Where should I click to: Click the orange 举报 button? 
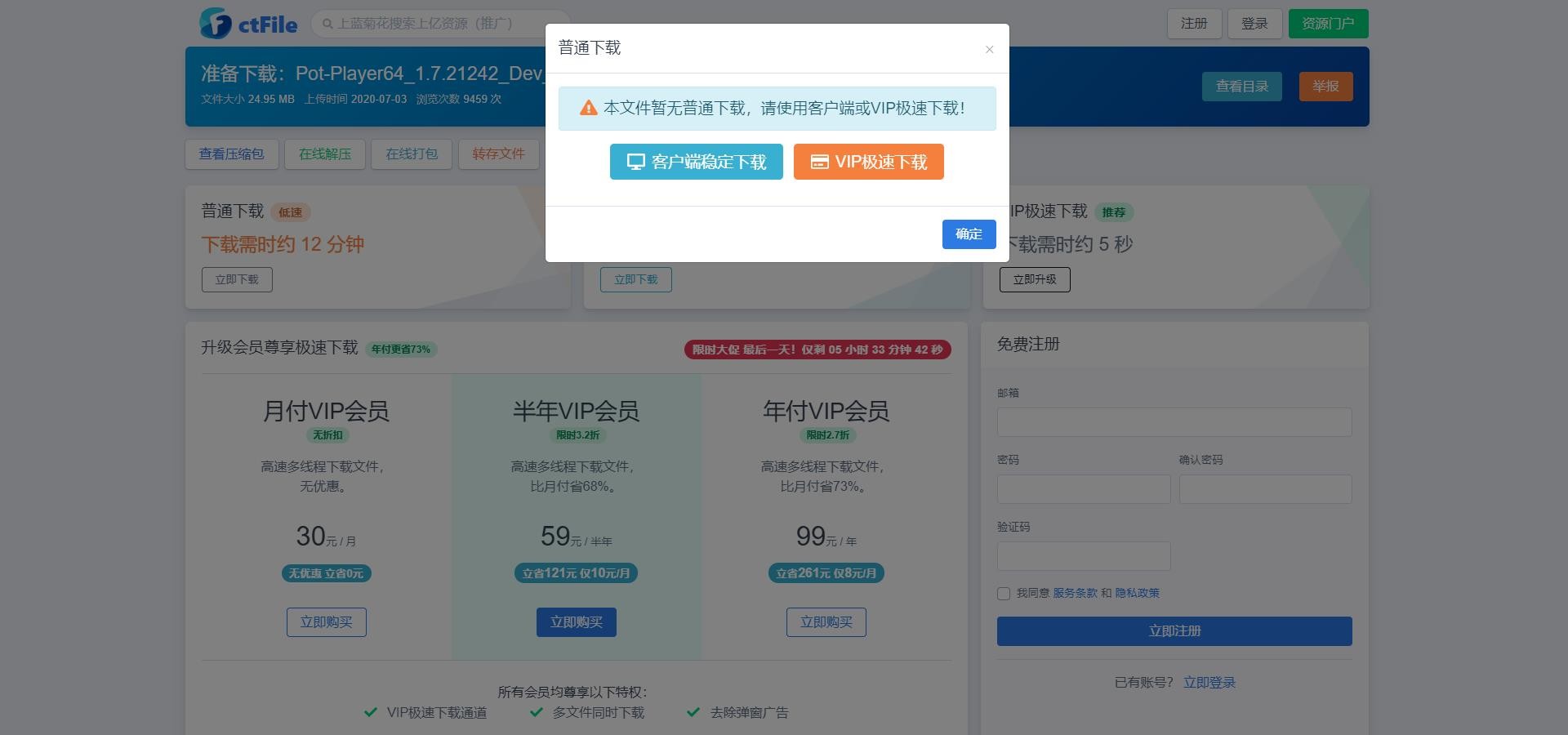point(1325,87)
